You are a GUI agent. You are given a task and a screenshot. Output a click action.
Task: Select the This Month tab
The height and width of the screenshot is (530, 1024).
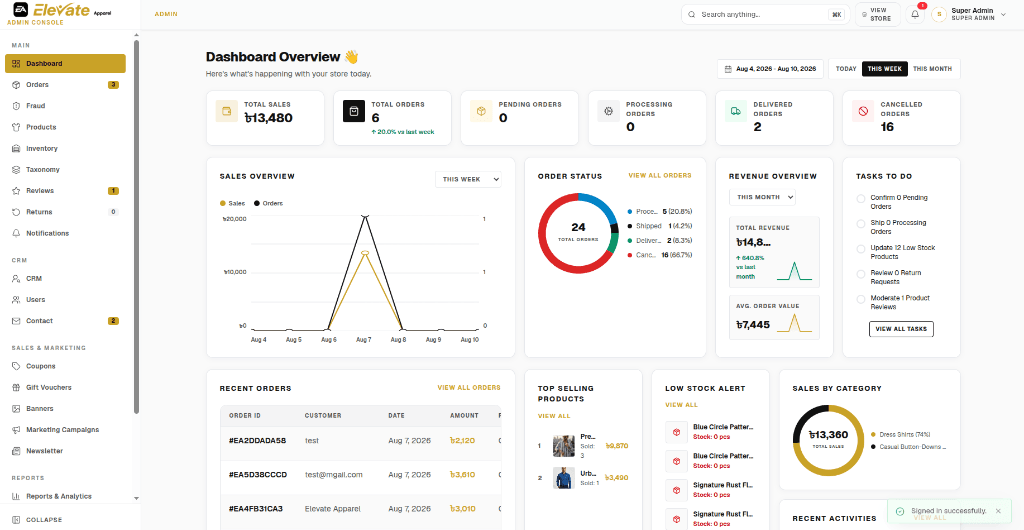[933, 69]
